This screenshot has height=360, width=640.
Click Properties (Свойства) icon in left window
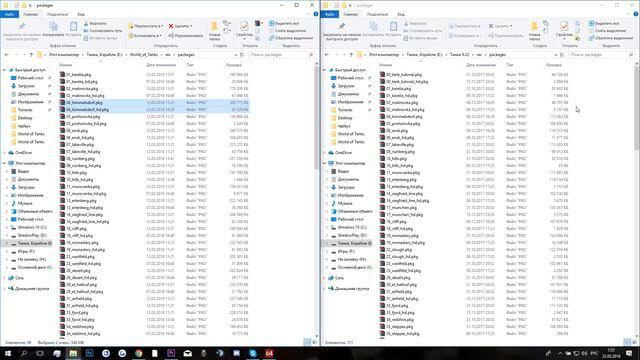[244, 27]
